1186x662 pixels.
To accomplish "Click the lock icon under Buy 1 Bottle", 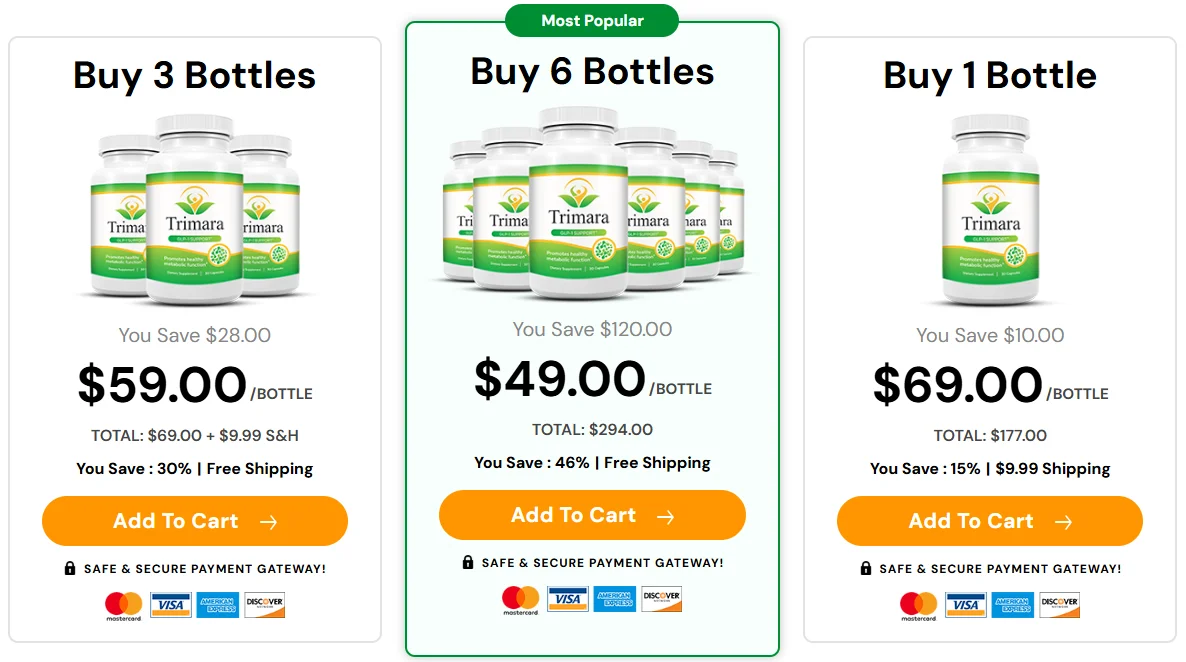I will point(866,569).
